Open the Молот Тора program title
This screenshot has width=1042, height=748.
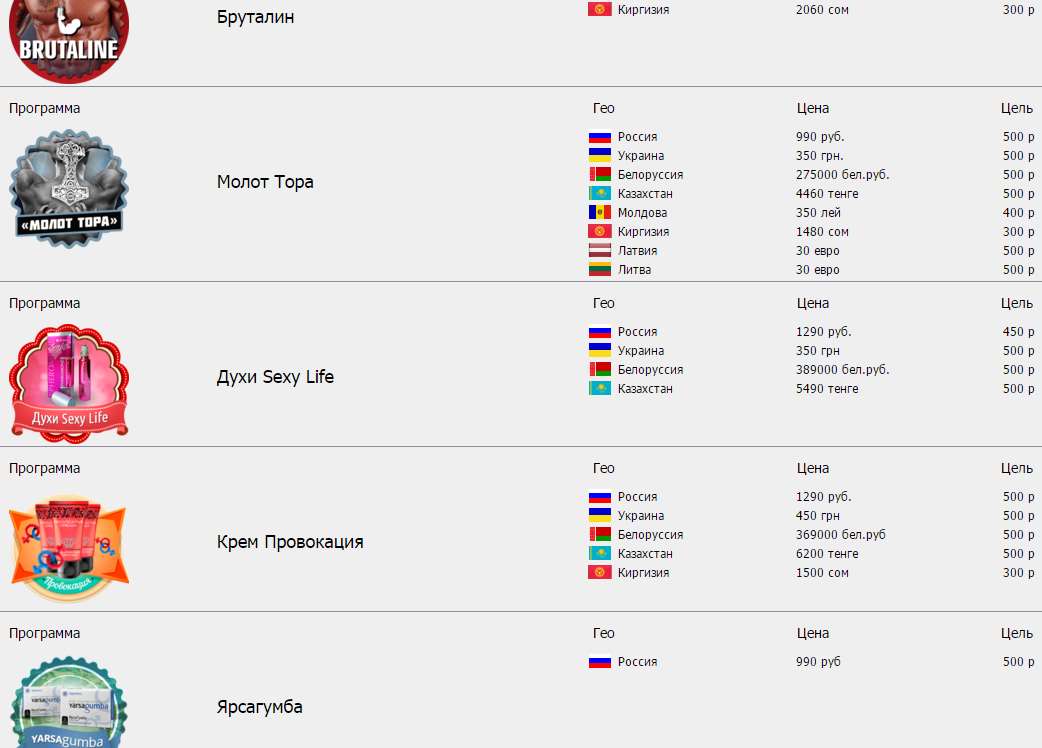pos(265,182)
